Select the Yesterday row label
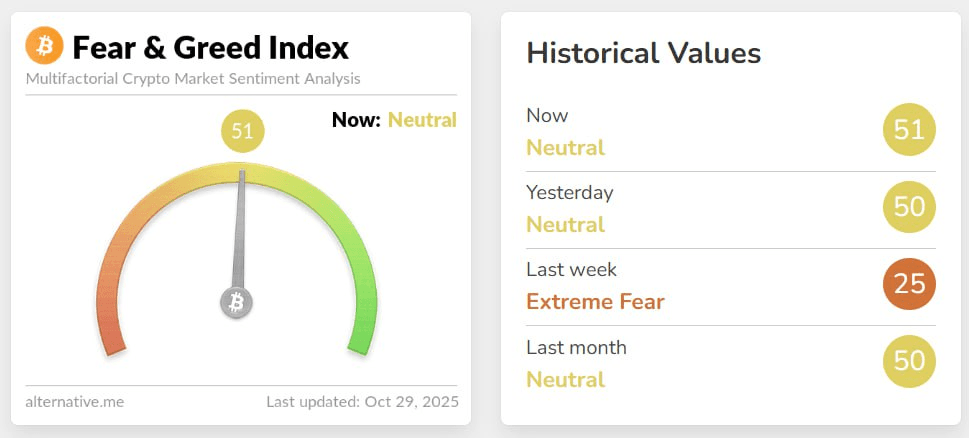969x438 pixels. [569, 192]
